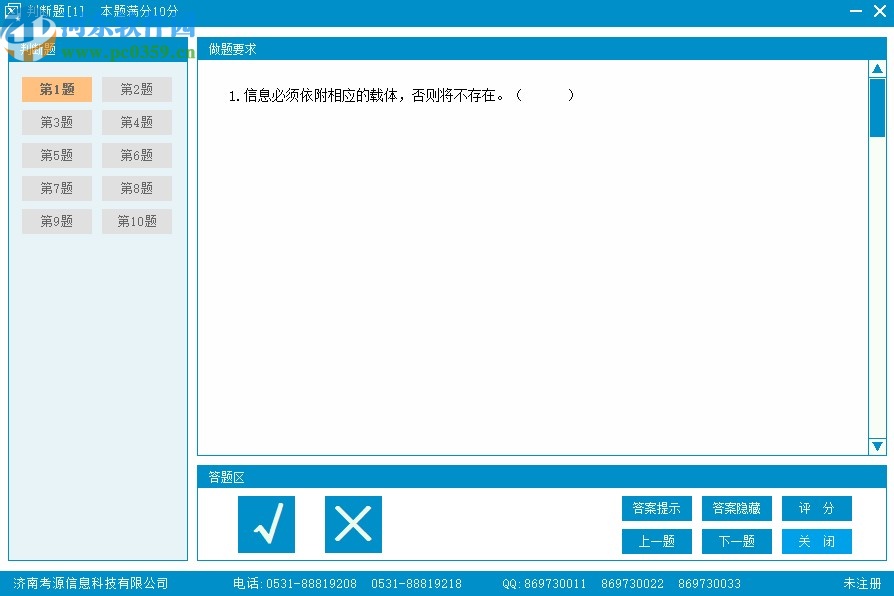Image resolution: width=894 pixels, height=596 pixels.
Task: Toggle 答案隐藏 to hide the answer
Action: pyautogui.click(x=736, y=508)
